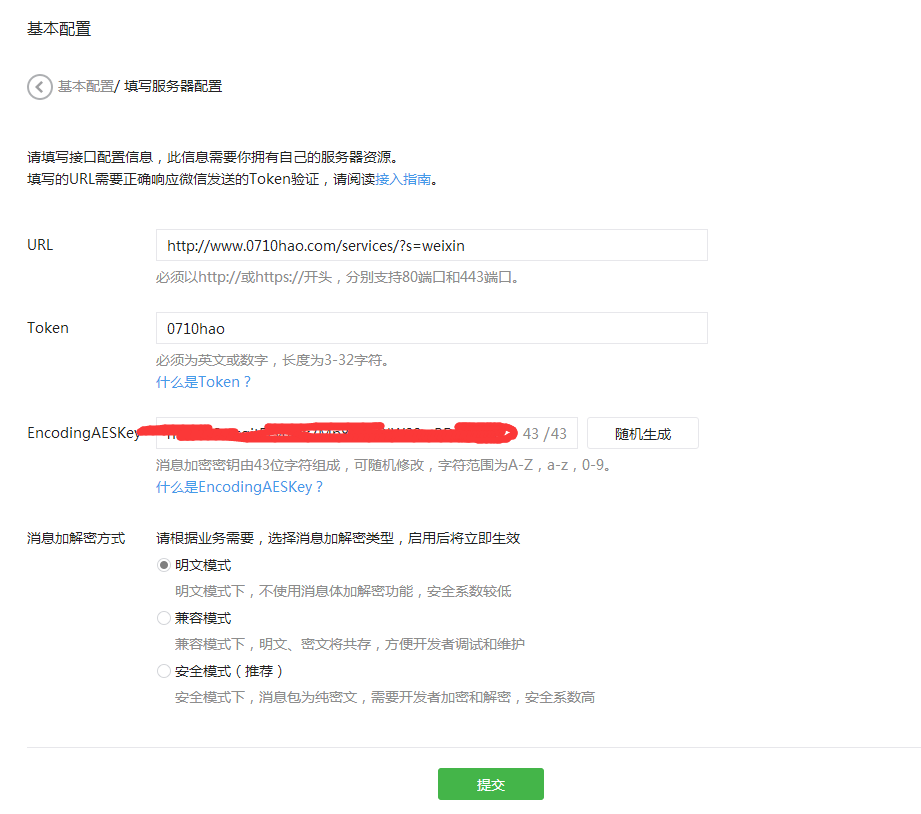Open the 什么是Token？ help link
Screen dimensions: 921x814
pyautogui.click(x=204, y=382)
